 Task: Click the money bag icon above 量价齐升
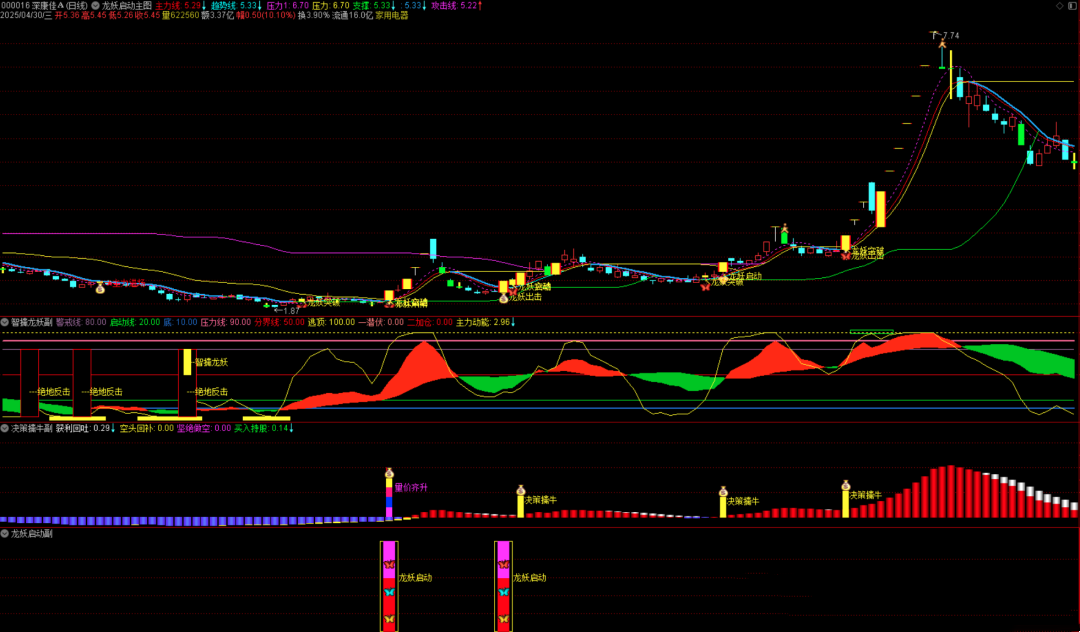pos(389,472)
